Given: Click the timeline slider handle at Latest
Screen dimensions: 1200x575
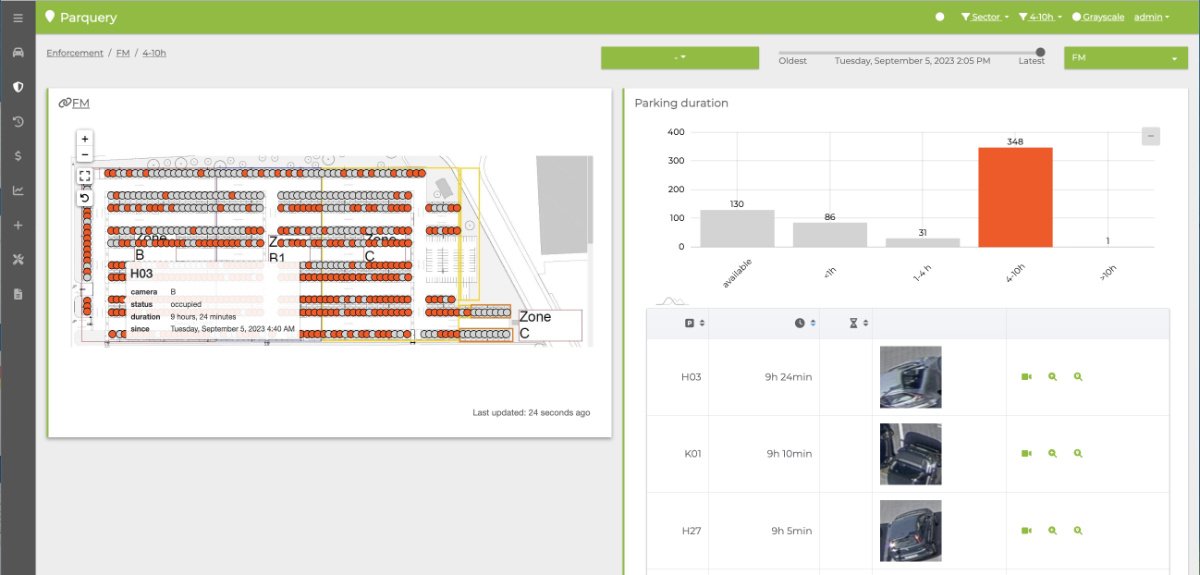Looking at the screenshot, I should (x=1040, y=52).
